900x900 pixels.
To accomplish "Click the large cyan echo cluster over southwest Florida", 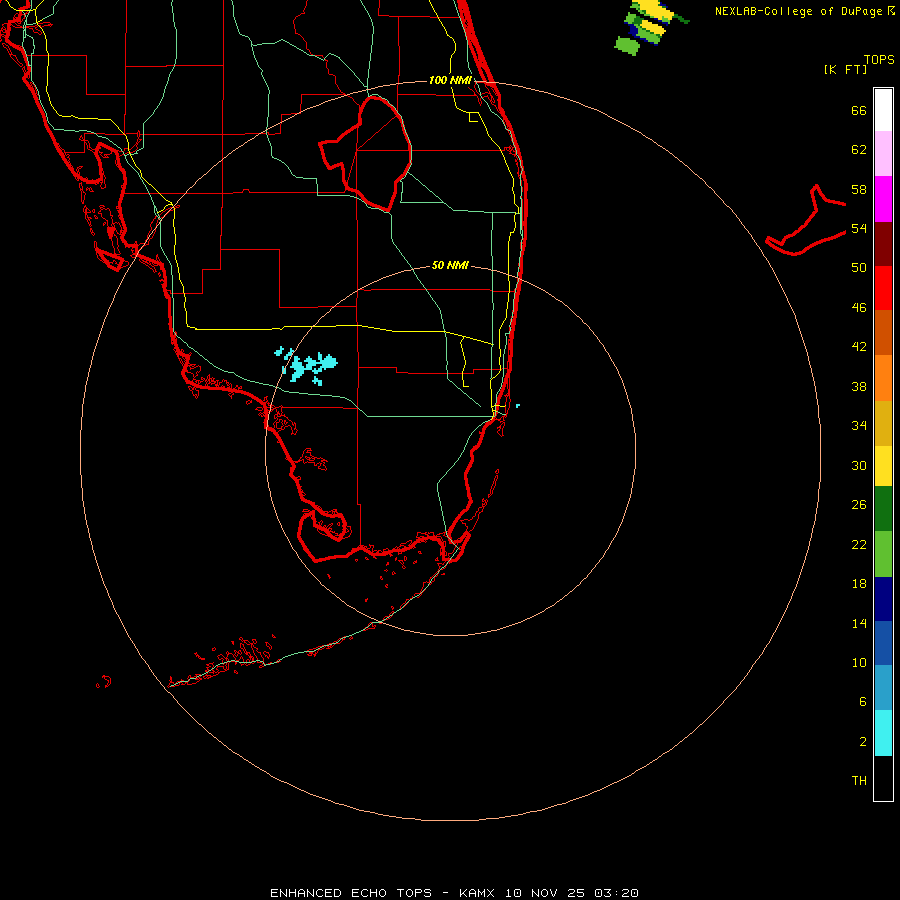I will [307, 365].
